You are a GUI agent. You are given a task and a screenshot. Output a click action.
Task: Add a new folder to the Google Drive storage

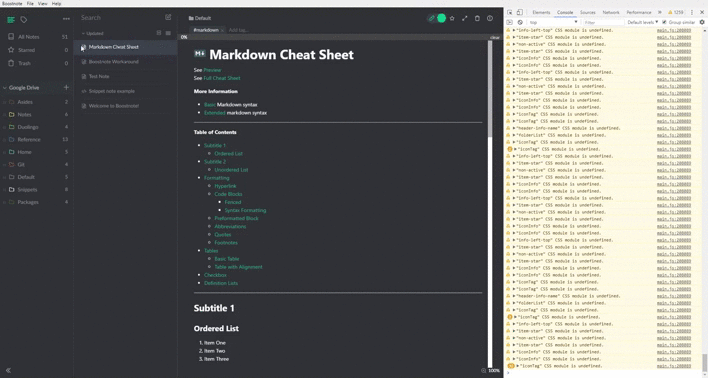click(x=66, y=87)
